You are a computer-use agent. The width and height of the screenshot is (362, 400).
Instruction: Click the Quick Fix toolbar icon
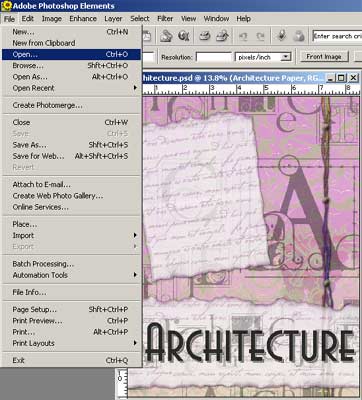point(281,36)
